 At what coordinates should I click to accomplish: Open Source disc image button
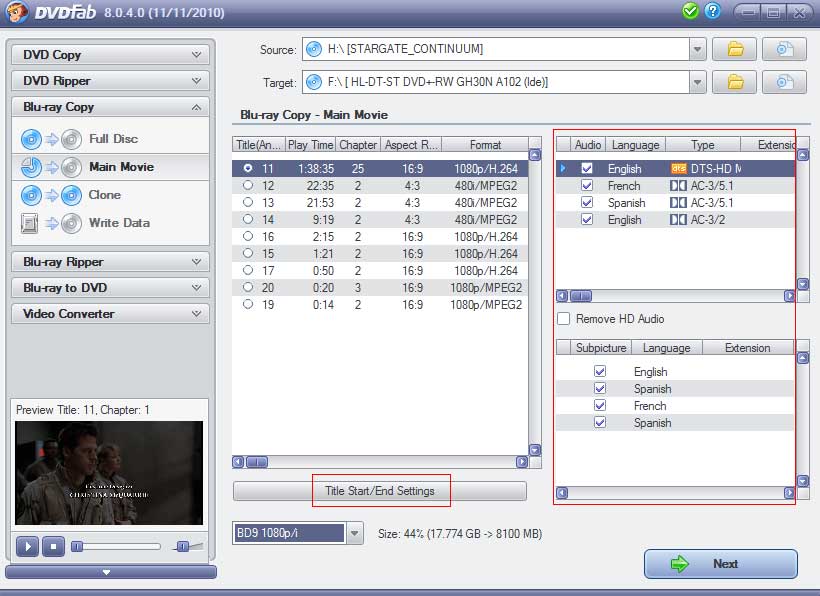[784, 50]
